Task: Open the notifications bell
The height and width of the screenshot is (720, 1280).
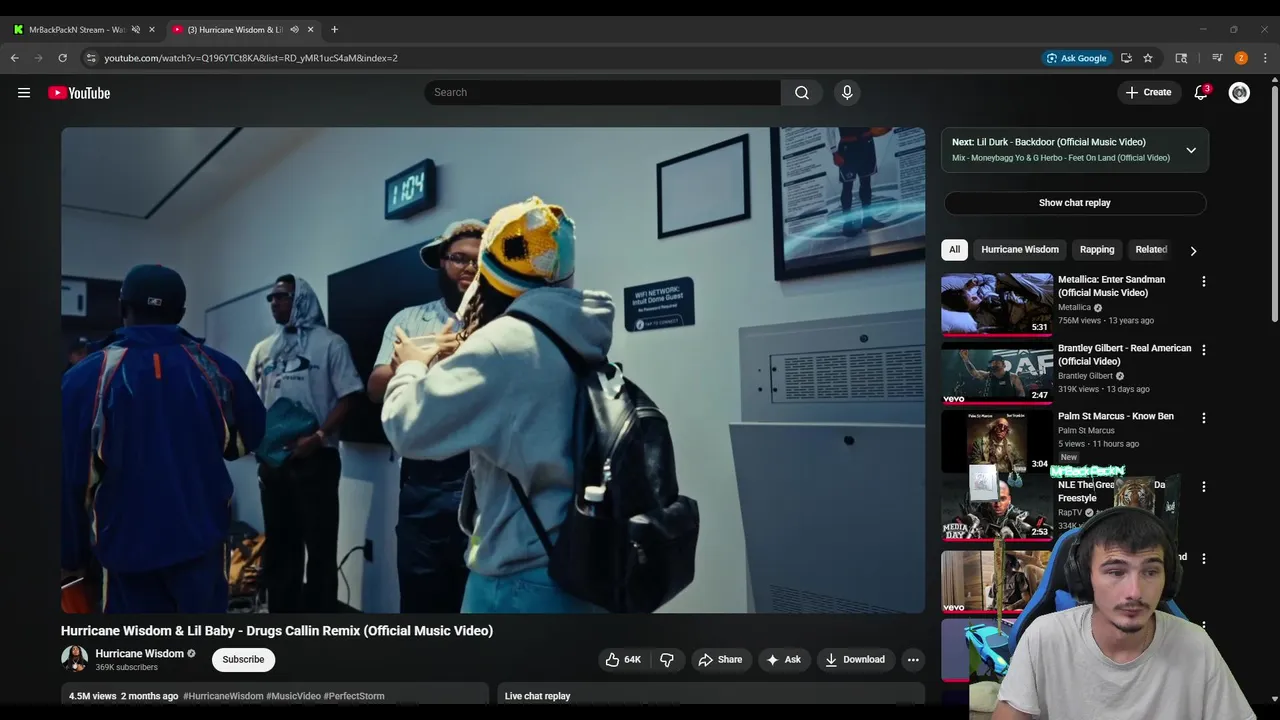Action: click(x=1201, y=93)
